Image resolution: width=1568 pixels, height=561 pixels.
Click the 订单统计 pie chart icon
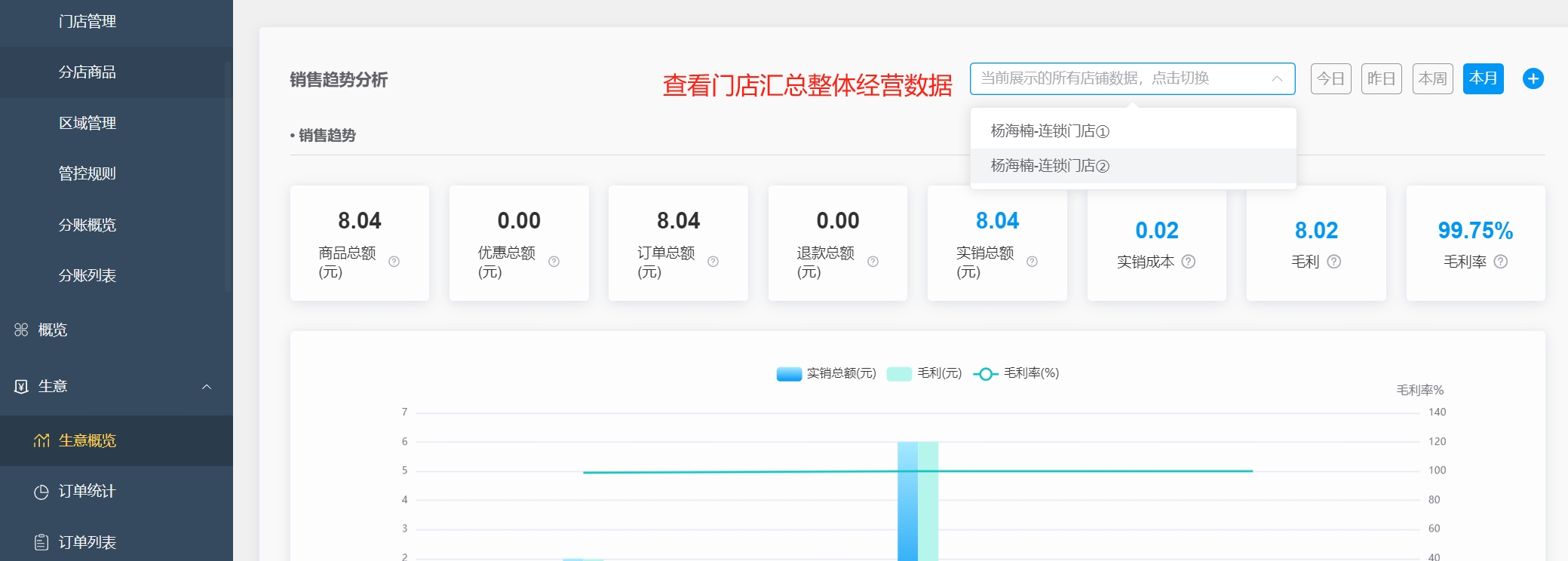point(41,492)
